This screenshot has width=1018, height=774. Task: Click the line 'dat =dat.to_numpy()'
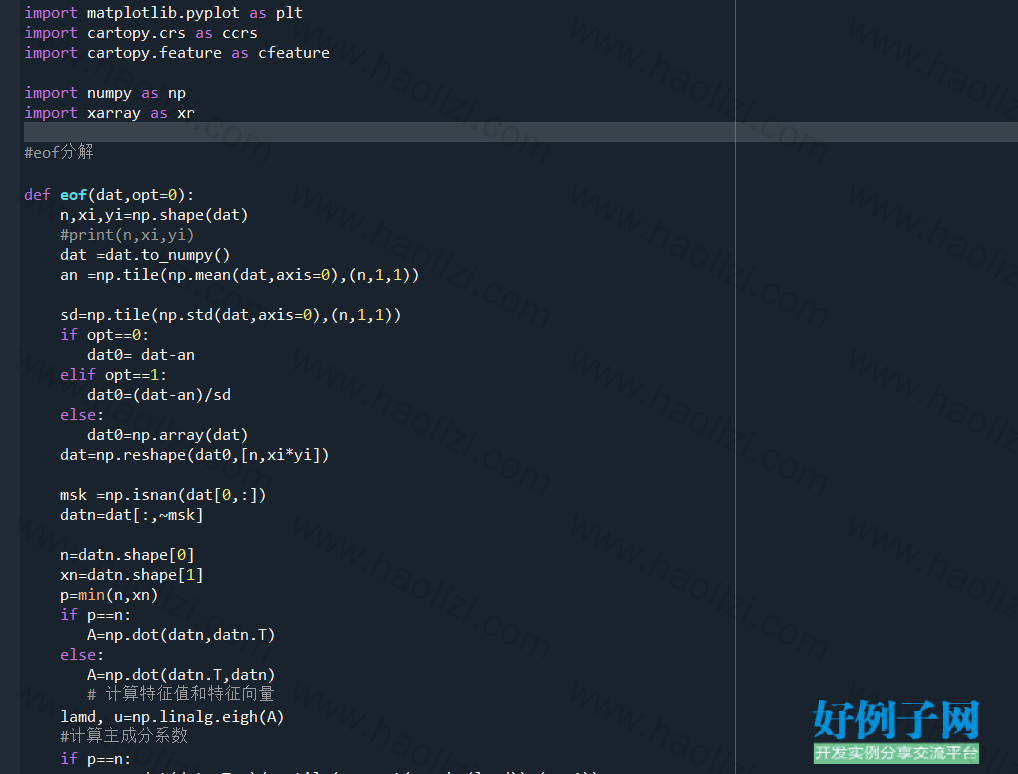point(145,255)
